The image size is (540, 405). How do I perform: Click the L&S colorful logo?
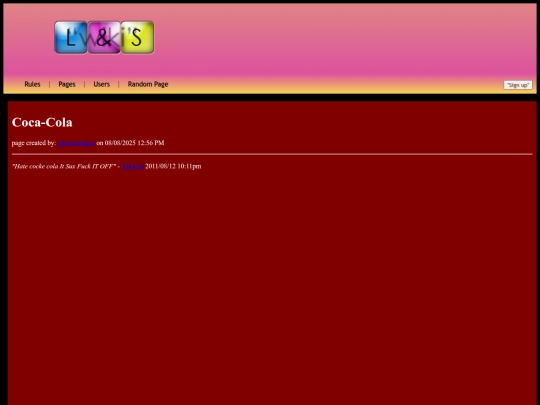[x=104, y=37]
